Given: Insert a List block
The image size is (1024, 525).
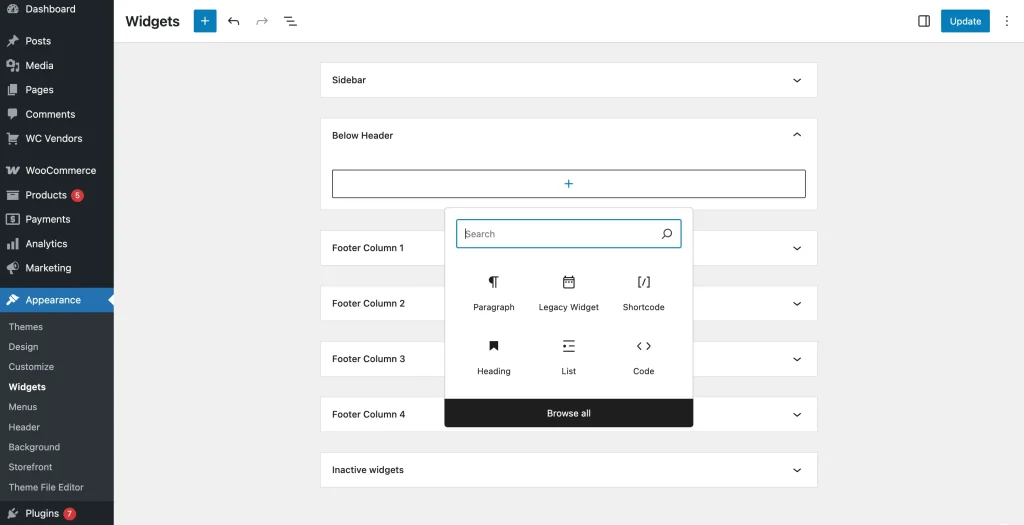Looking at the screenshot, I should 568,357.
